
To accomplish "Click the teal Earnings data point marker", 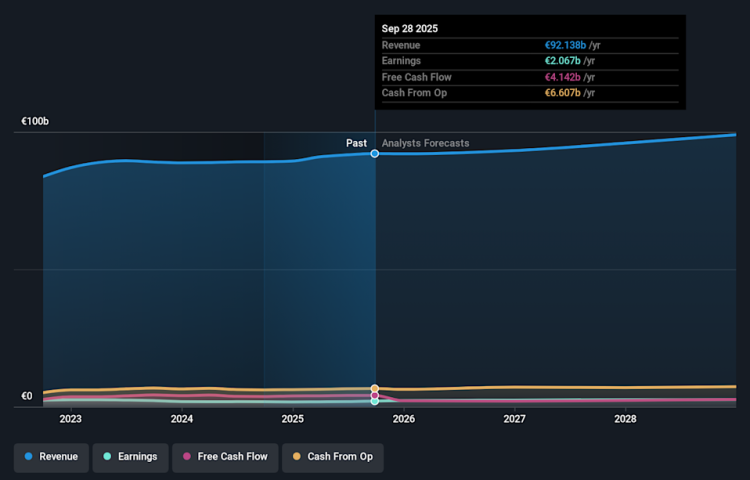I will click(x=375, y=400).
